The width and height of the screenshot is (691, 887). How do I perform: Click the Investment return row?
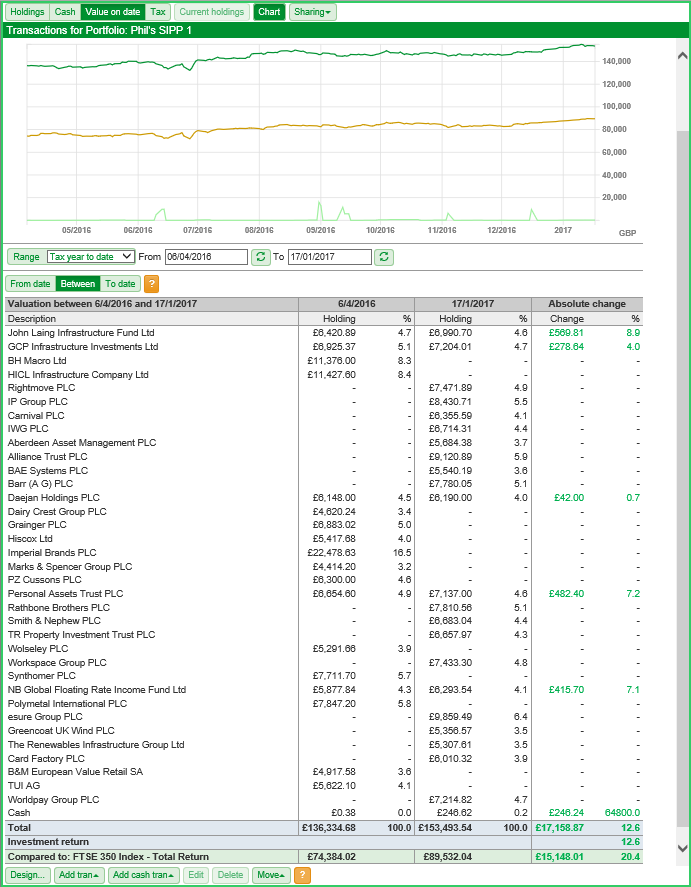pos(324,842)
